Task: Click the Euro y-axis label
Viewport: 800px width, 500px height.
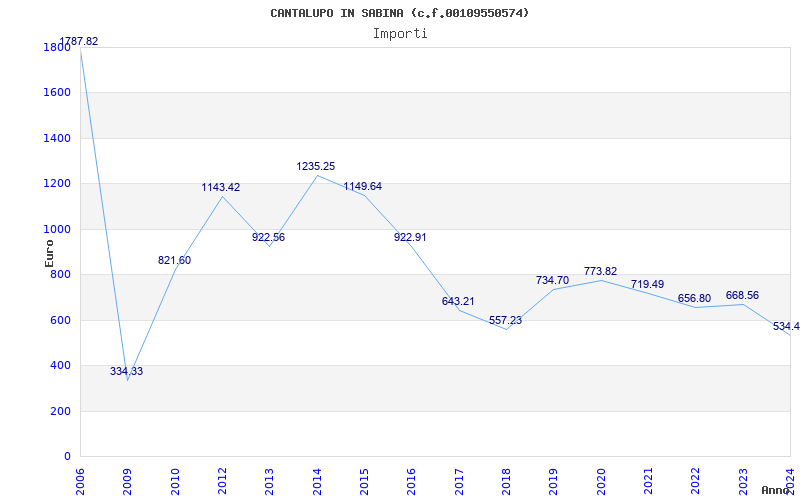Action: (x=50, y=251)
